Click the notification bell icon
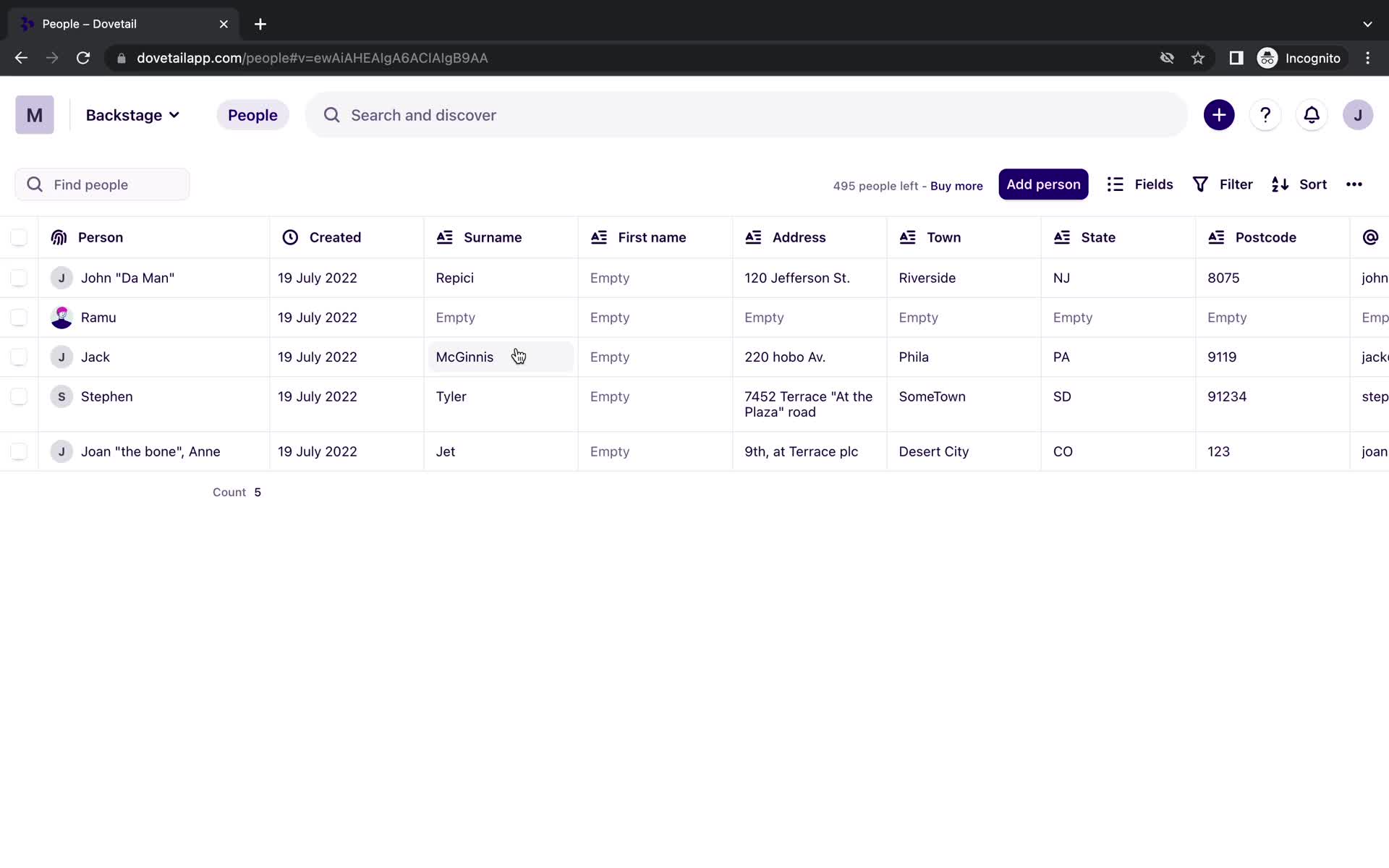This screenshot has height=868, width=1389. [x=1311, y=115]
